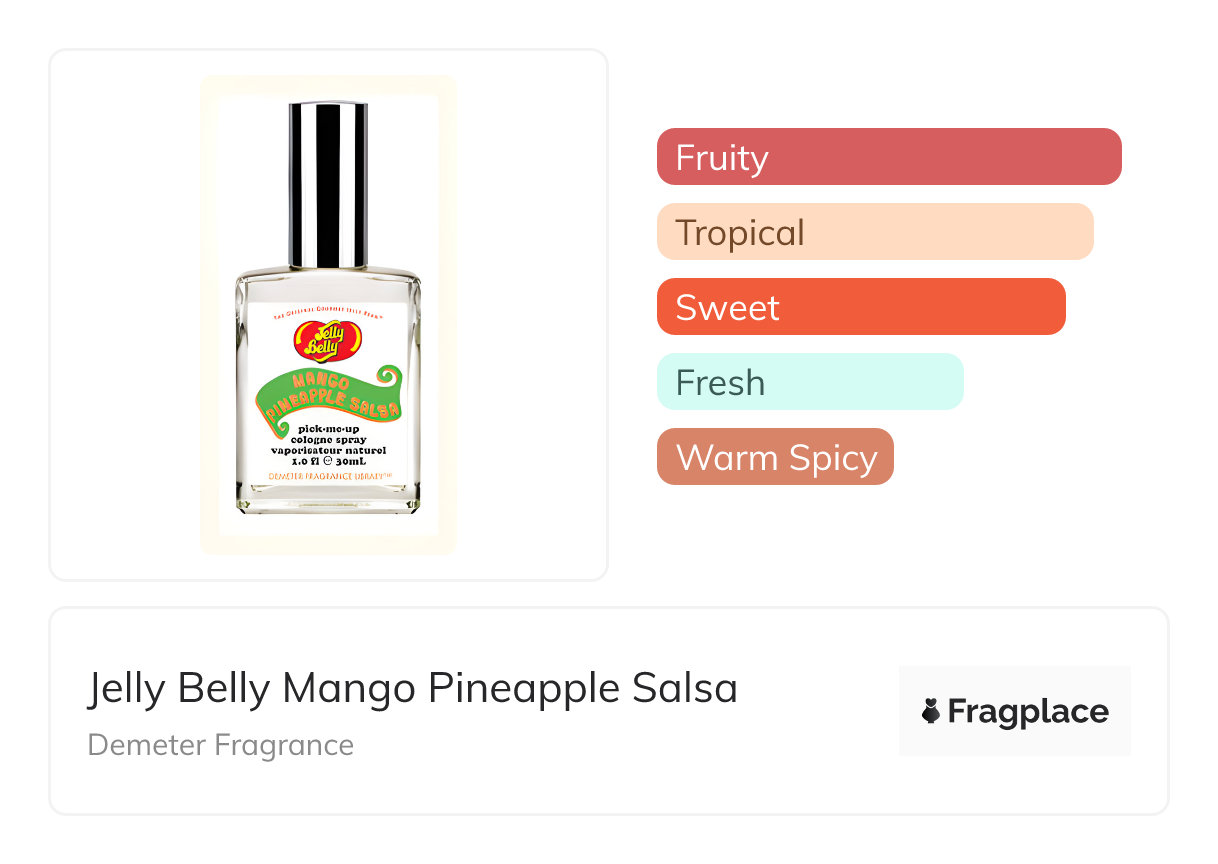Choose the Sweet accord bar
This screenshot has height=864, width=1218.
point(860,307)
